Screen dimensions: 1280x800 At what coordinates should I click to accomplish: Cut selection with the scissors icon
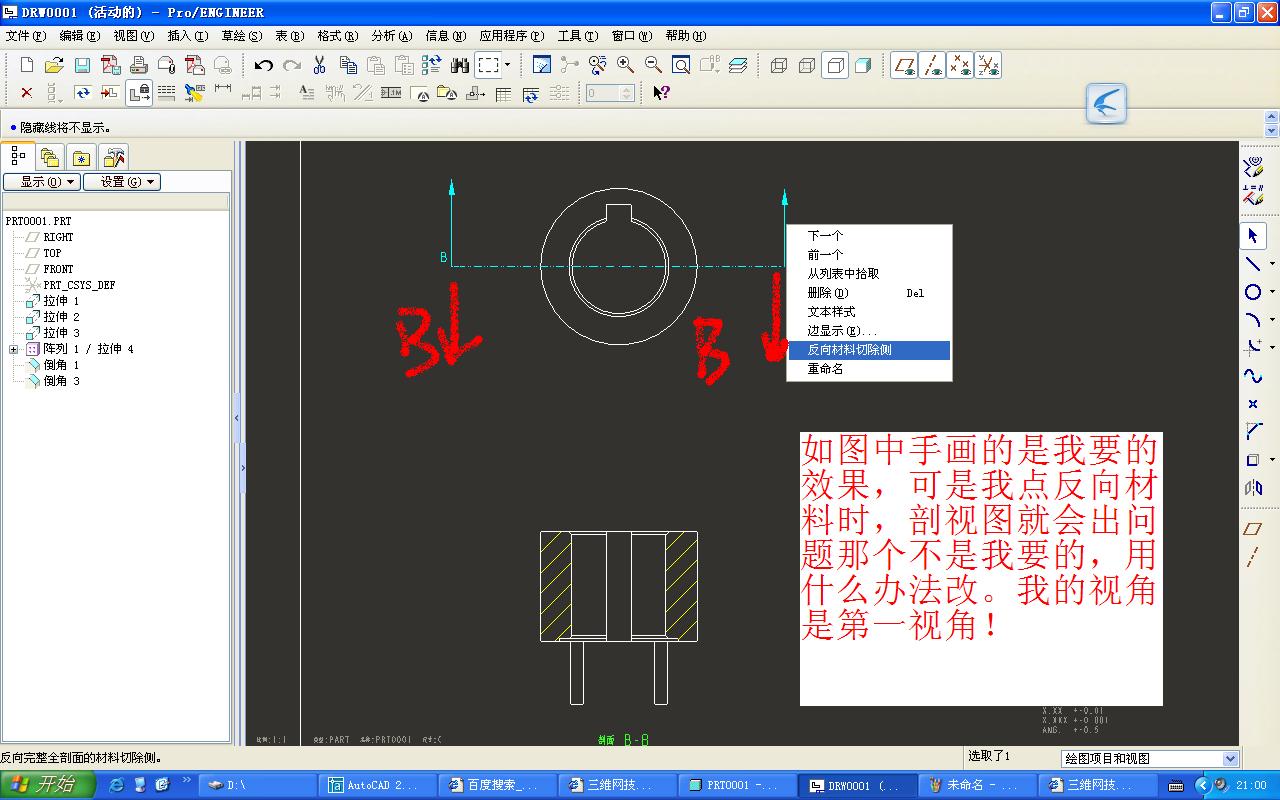pyautogui.click(x=320, y=66)
